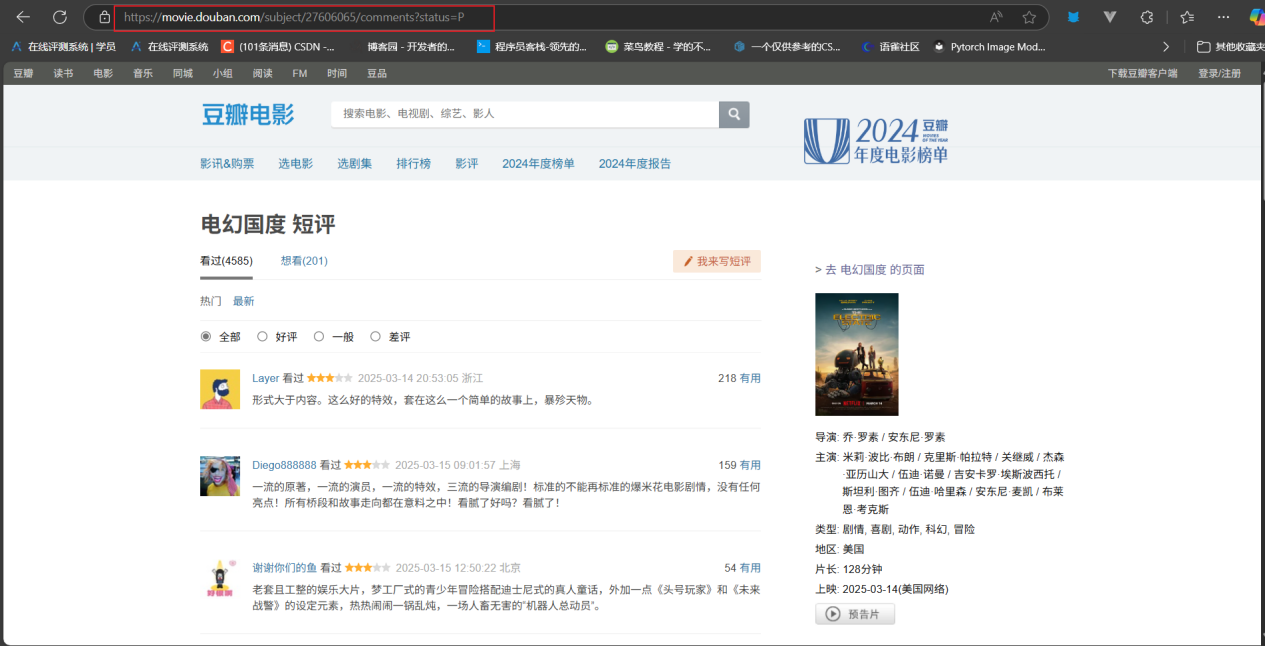Image resolution: width=1265 pixels, height=646 pixels.
Task: Open the Diego888888 username link
Action: pos(284,465)
